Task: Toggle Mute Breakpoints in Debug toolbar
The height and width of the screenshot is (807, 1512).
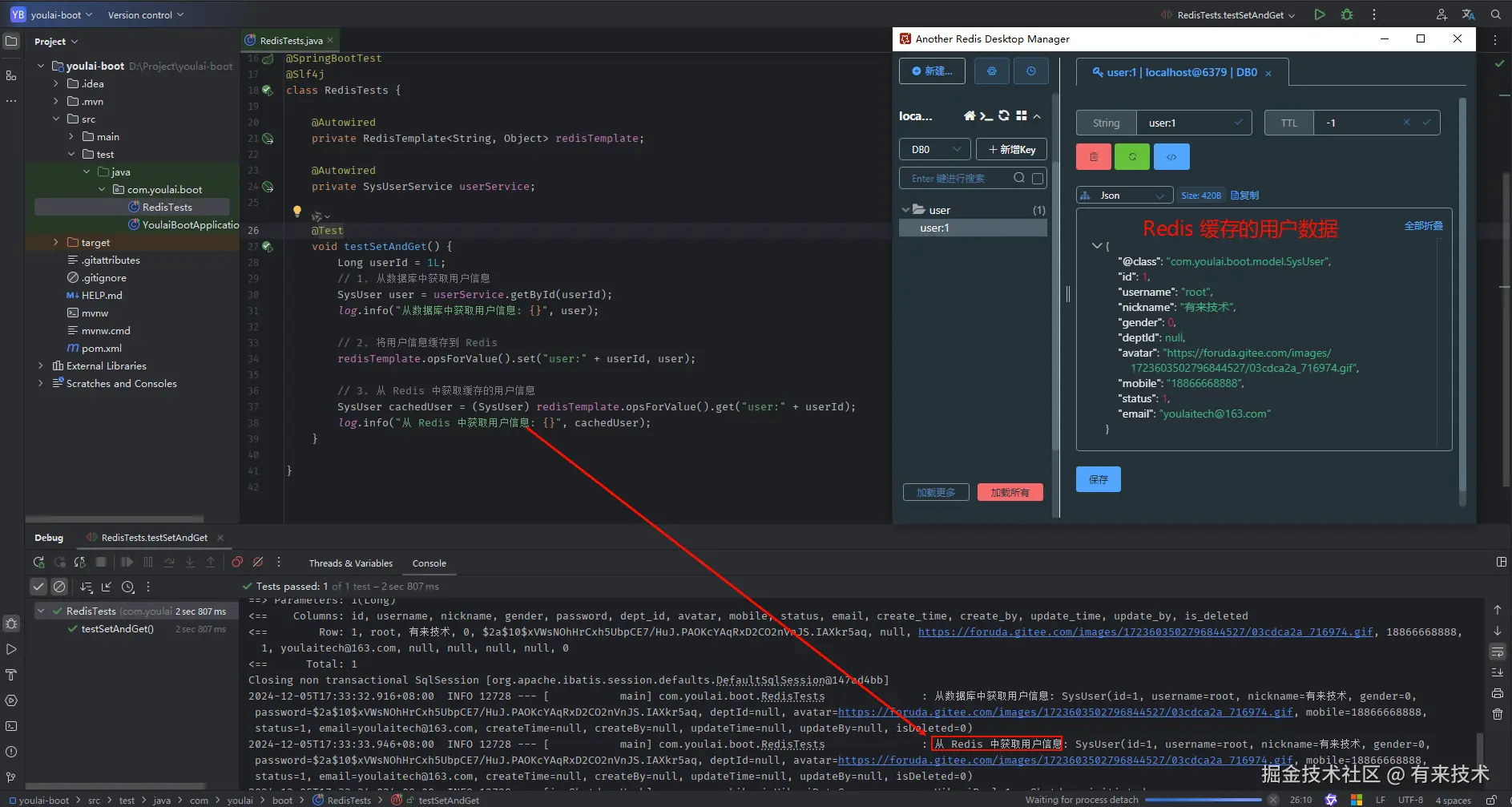Action: point(258,563)
